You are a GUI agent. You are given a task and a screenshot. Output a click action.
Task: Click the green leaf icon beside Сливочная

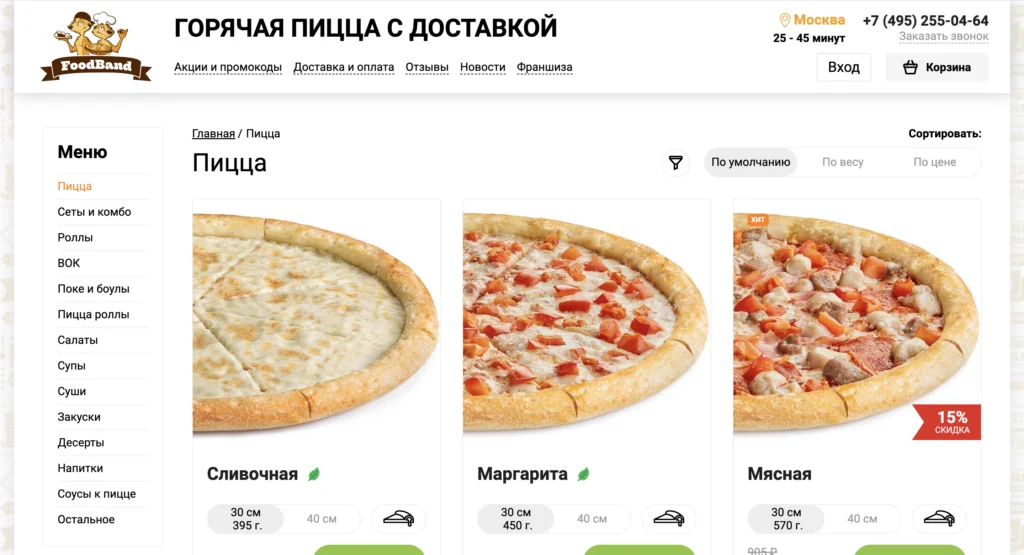314,474
